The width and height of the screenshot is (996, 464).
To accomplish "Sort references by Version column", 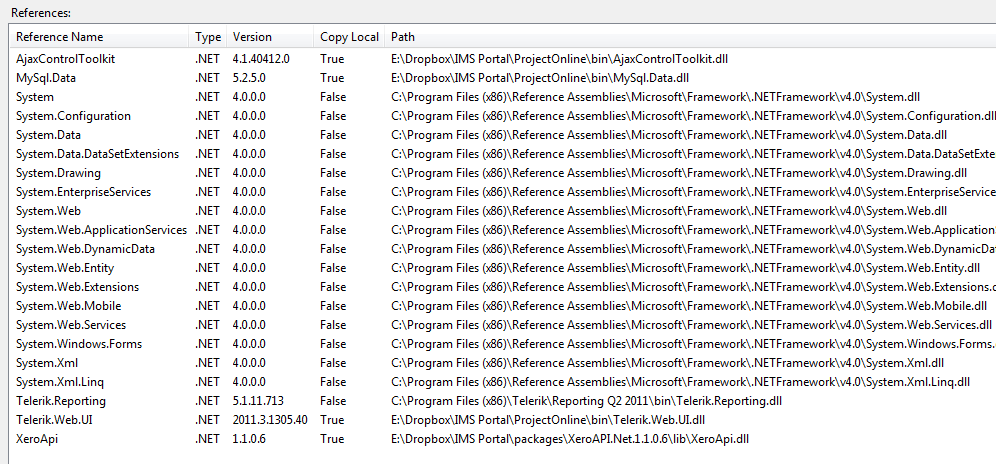I will pyautogui.click(x=252, y=37).
